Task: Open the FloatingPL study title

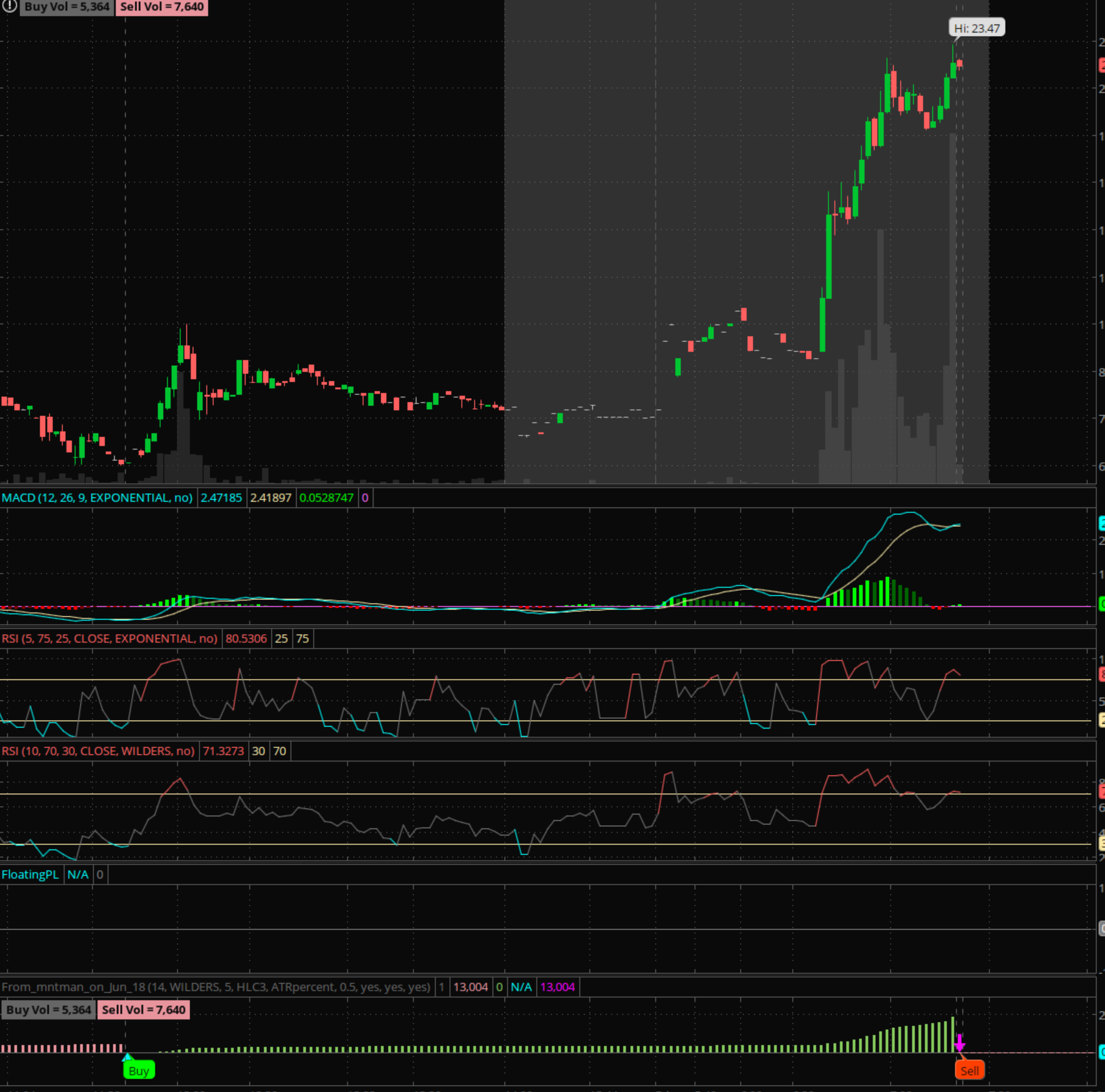Action: (30, 874)
